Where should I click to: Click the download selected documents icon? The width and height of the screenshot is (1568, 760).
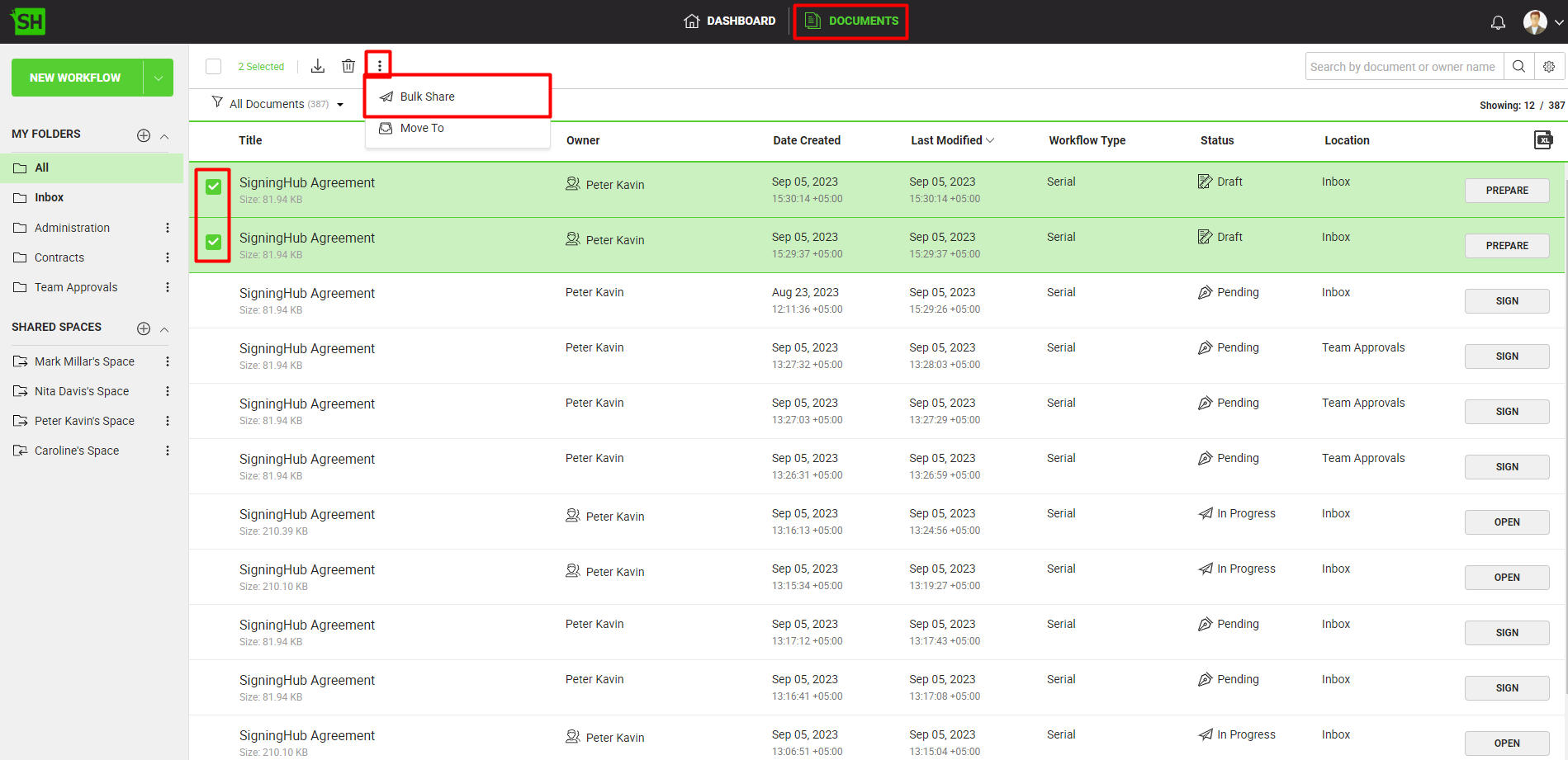coord(318,66)
